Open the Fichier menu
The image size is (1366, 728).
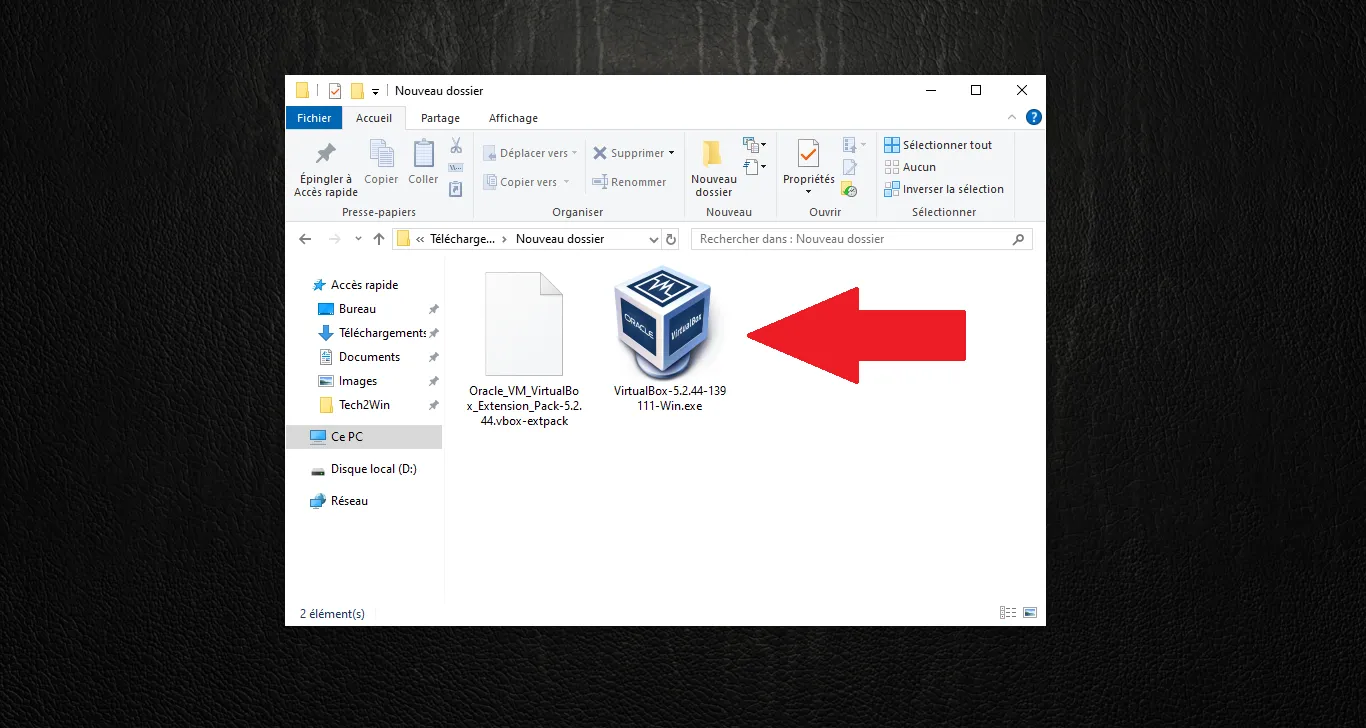313,117
